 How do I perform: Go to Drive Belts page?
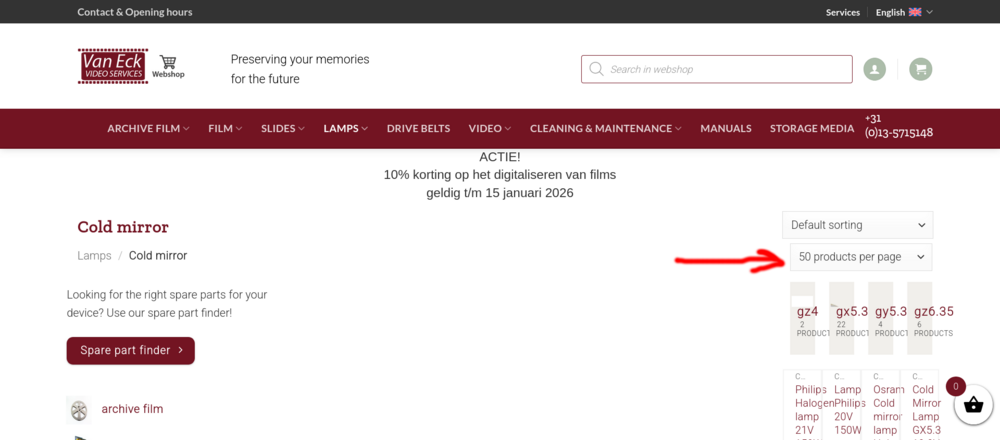coord(418,129)
